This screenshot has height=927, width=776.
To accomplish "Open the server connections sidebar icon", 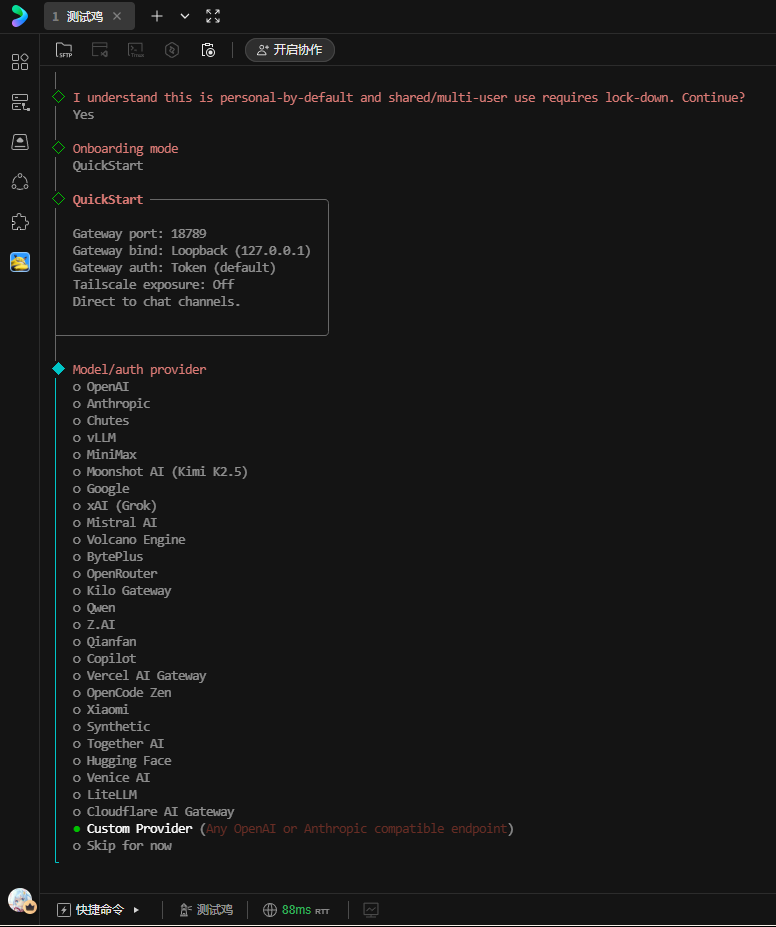I will click(20, 102).
